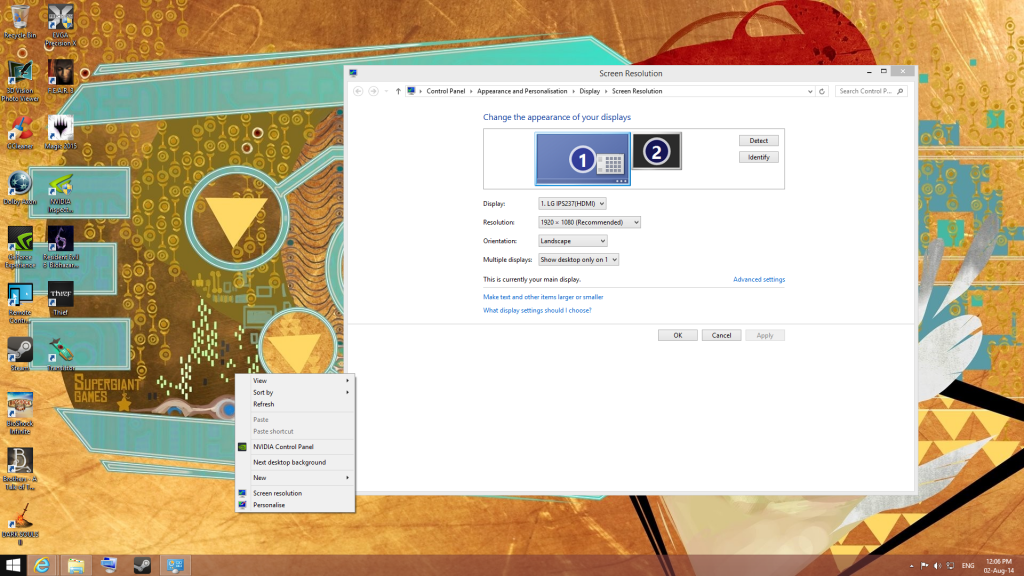This screenshot has height=576, width=1024.
Task: Select the 3D Vision Photo Viewer icon
Action: [20, 81]
